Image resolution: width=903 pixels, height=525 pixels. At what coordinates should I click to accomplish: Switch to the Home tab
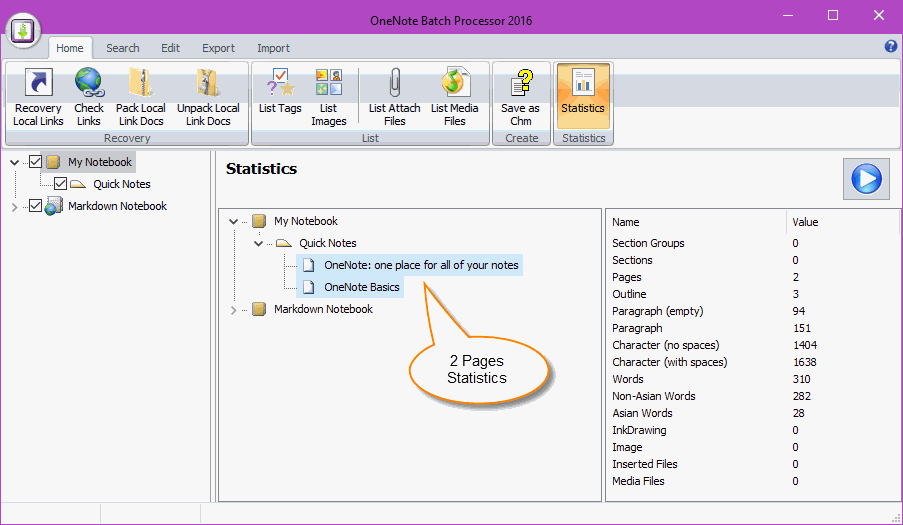click(70, 48)
